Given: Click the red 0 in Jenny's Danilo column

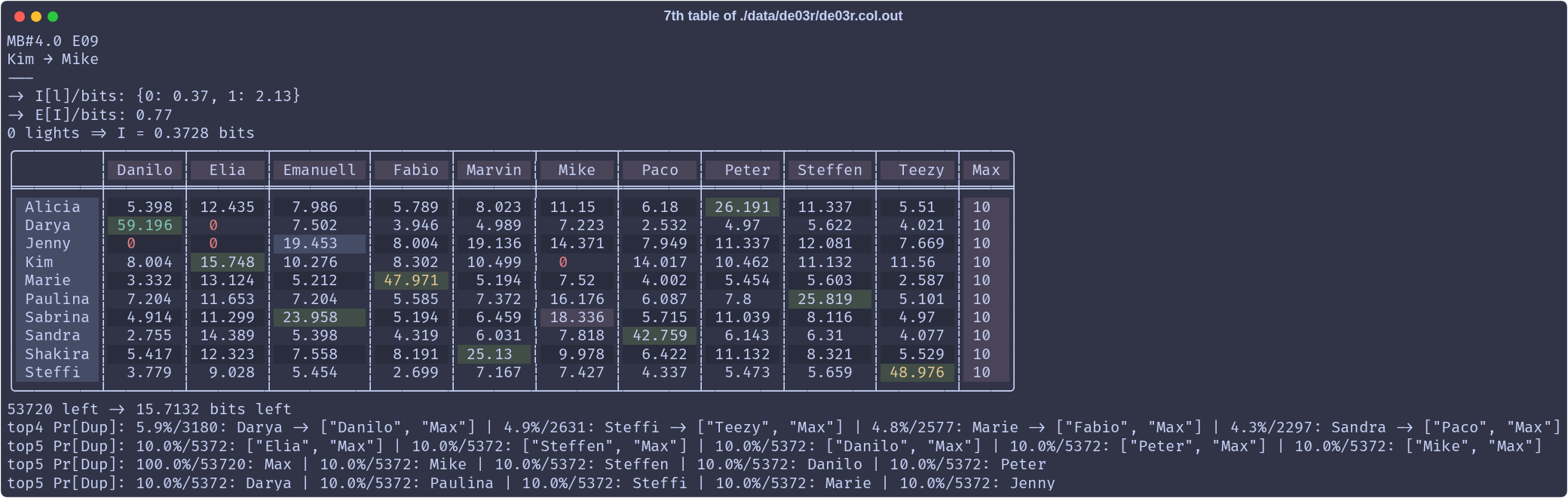Looking at the screenshot, I should pos(131,244).
